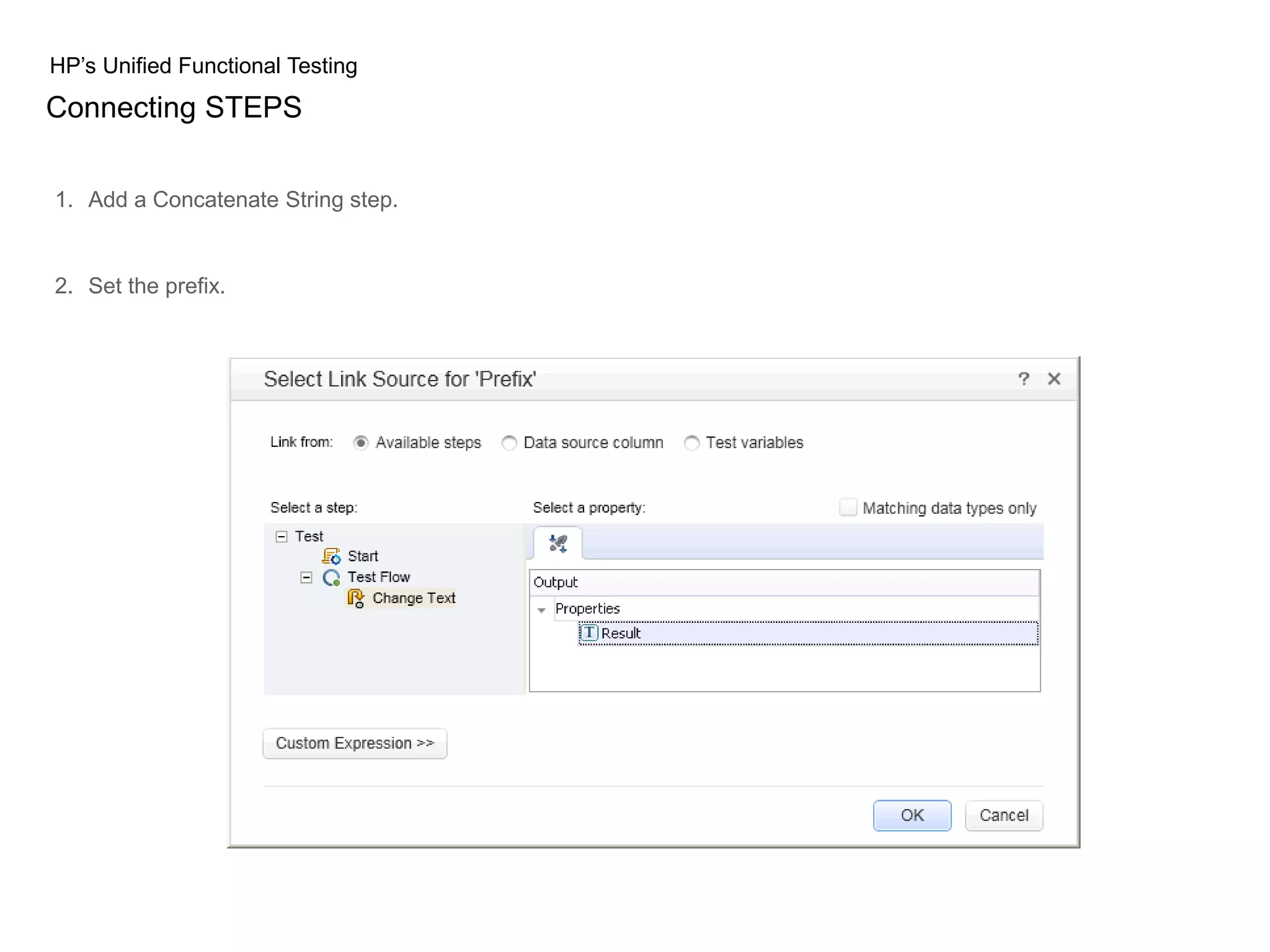
Task: Click the Output header row
Action: [x=784, y=583]
